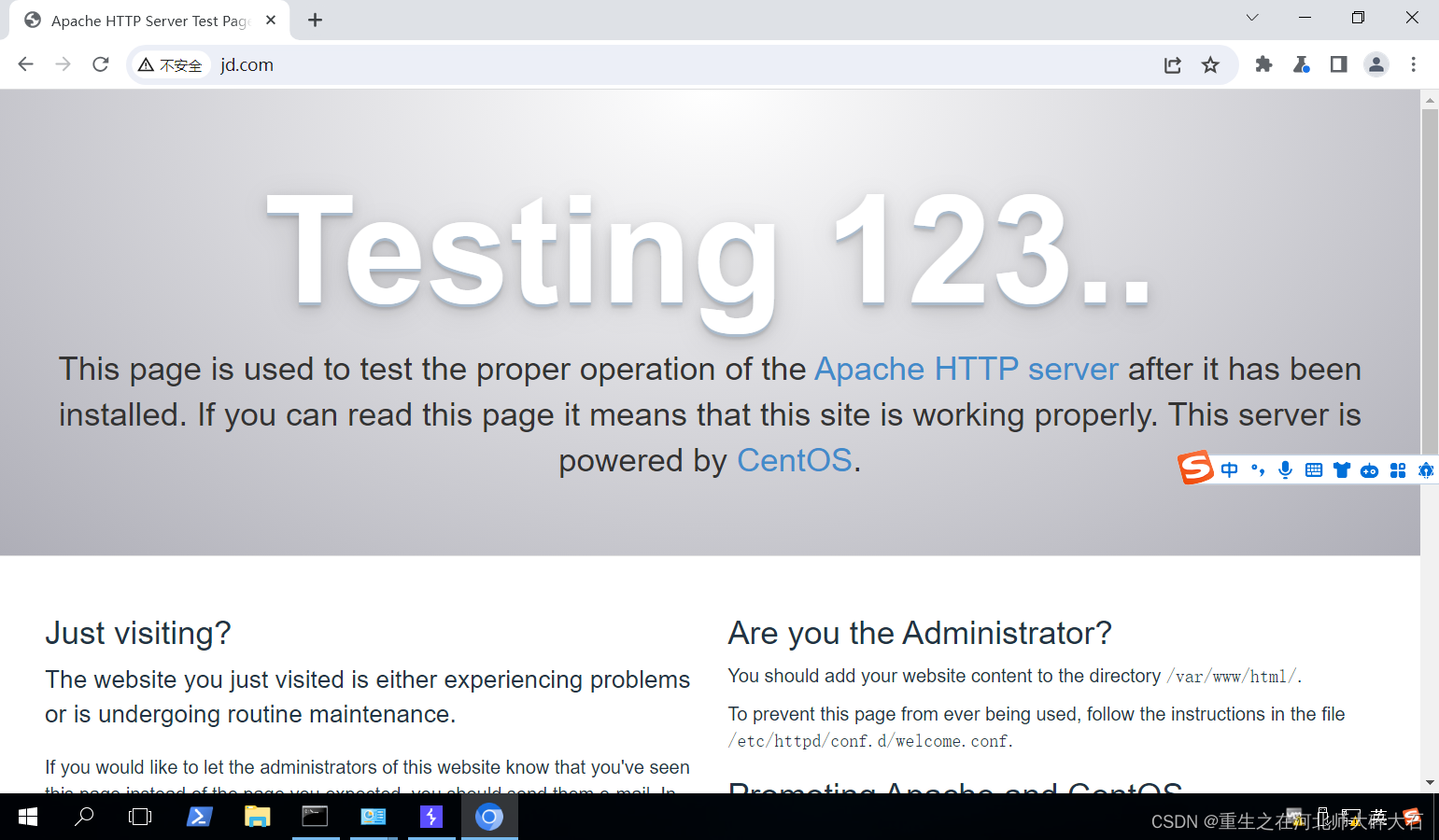
Task: Click the 'Are you the Administrator?' heading
Action: coord(920,634)
